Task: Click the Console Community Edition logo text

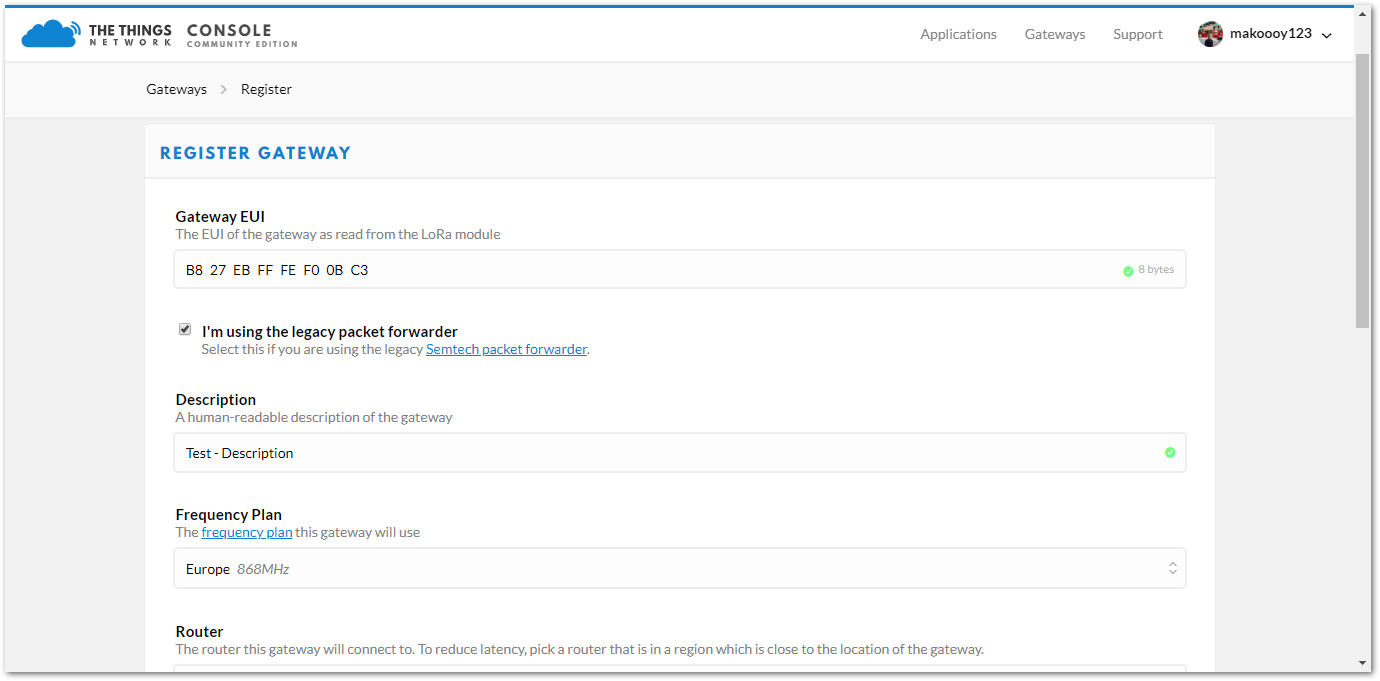Action: click(x=241, y=35)
